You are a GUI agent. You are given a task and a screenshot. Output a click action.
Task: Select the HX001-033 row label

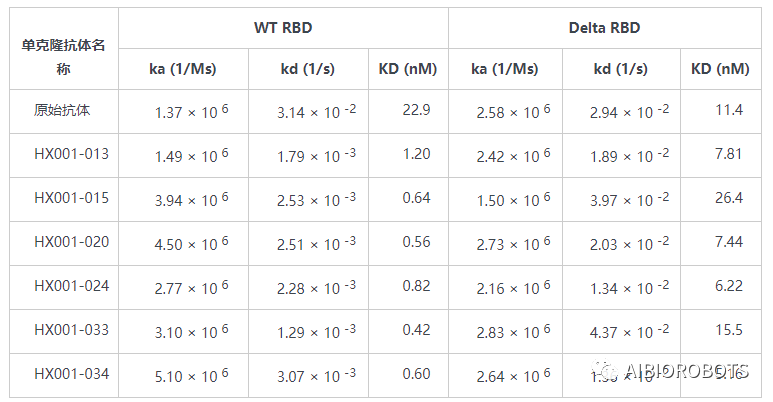(71, 330)
